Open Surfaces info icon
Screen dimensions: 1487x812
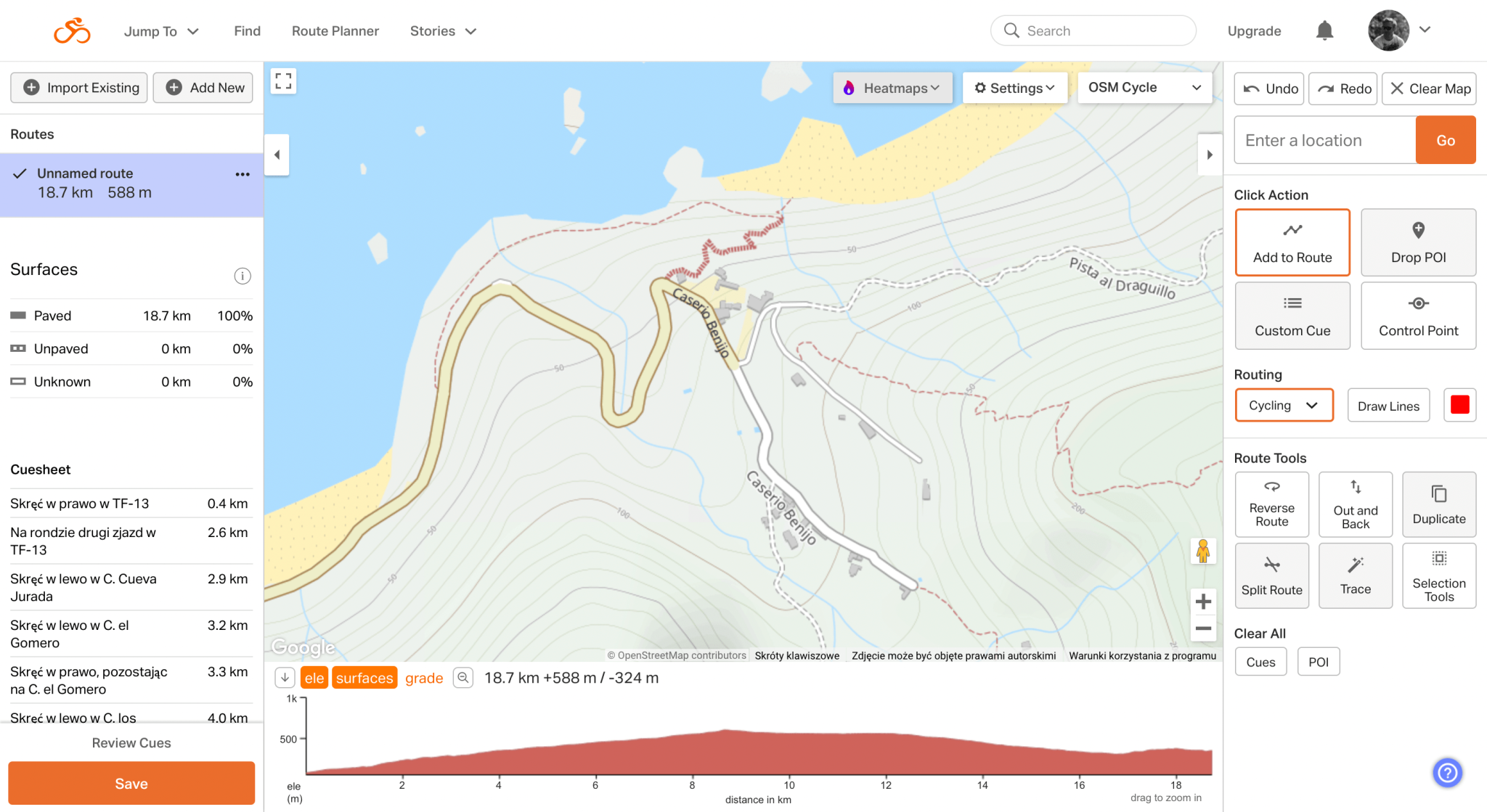point(243,276)
